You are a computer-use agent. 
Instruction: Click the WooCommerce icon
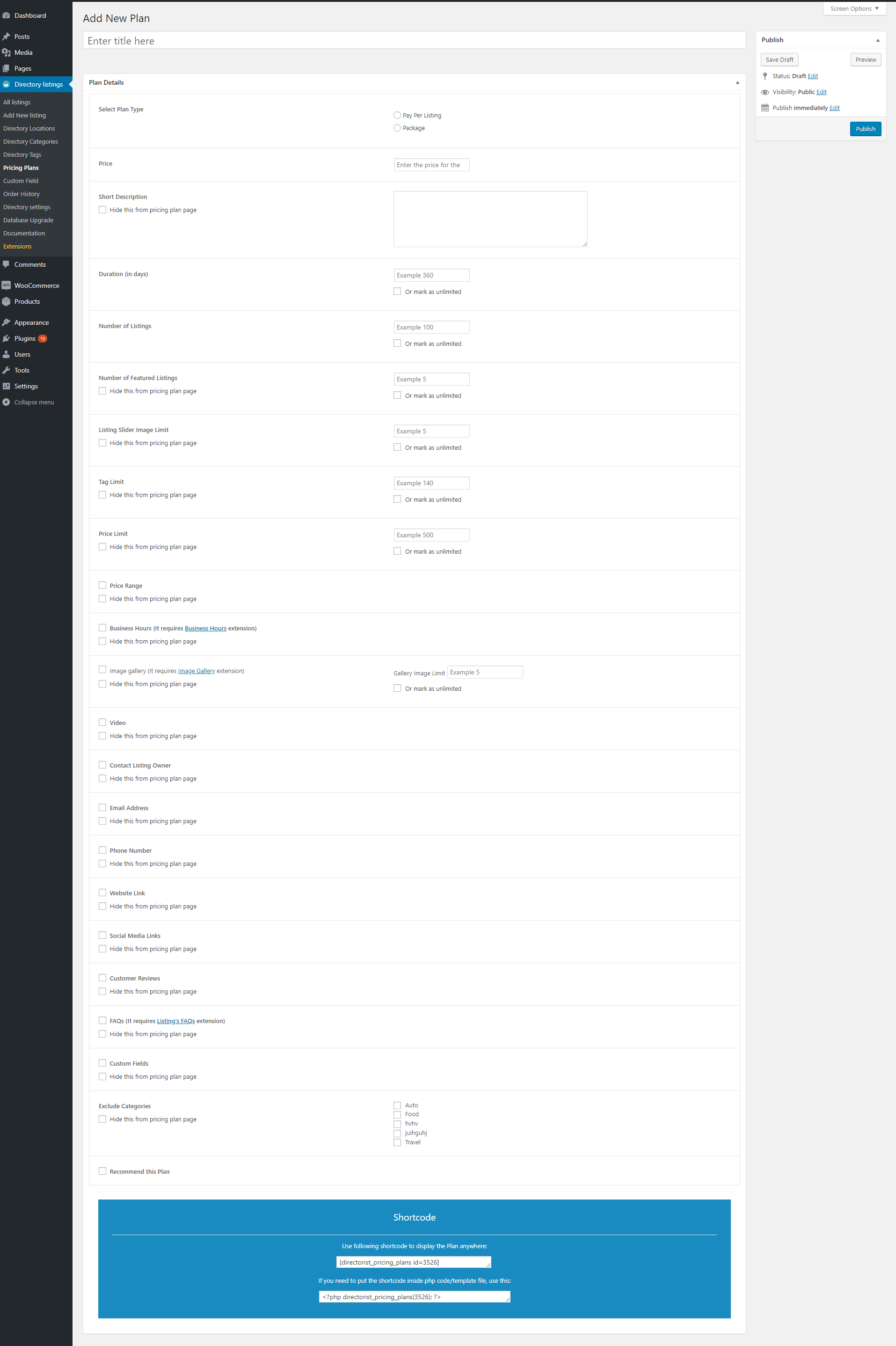[6, 286]
